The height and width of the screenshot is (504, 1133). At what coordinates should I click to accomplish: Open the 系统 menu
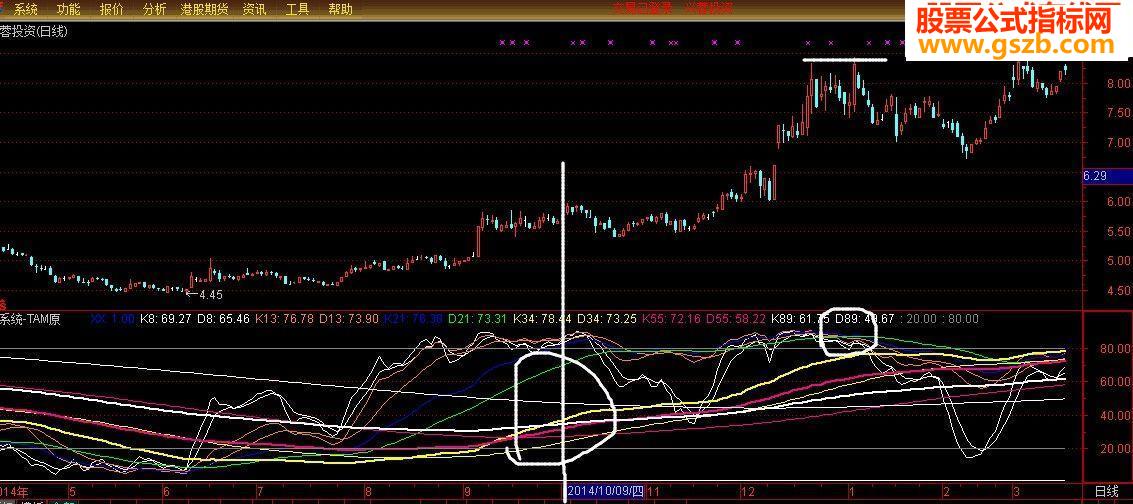point(26,9)
